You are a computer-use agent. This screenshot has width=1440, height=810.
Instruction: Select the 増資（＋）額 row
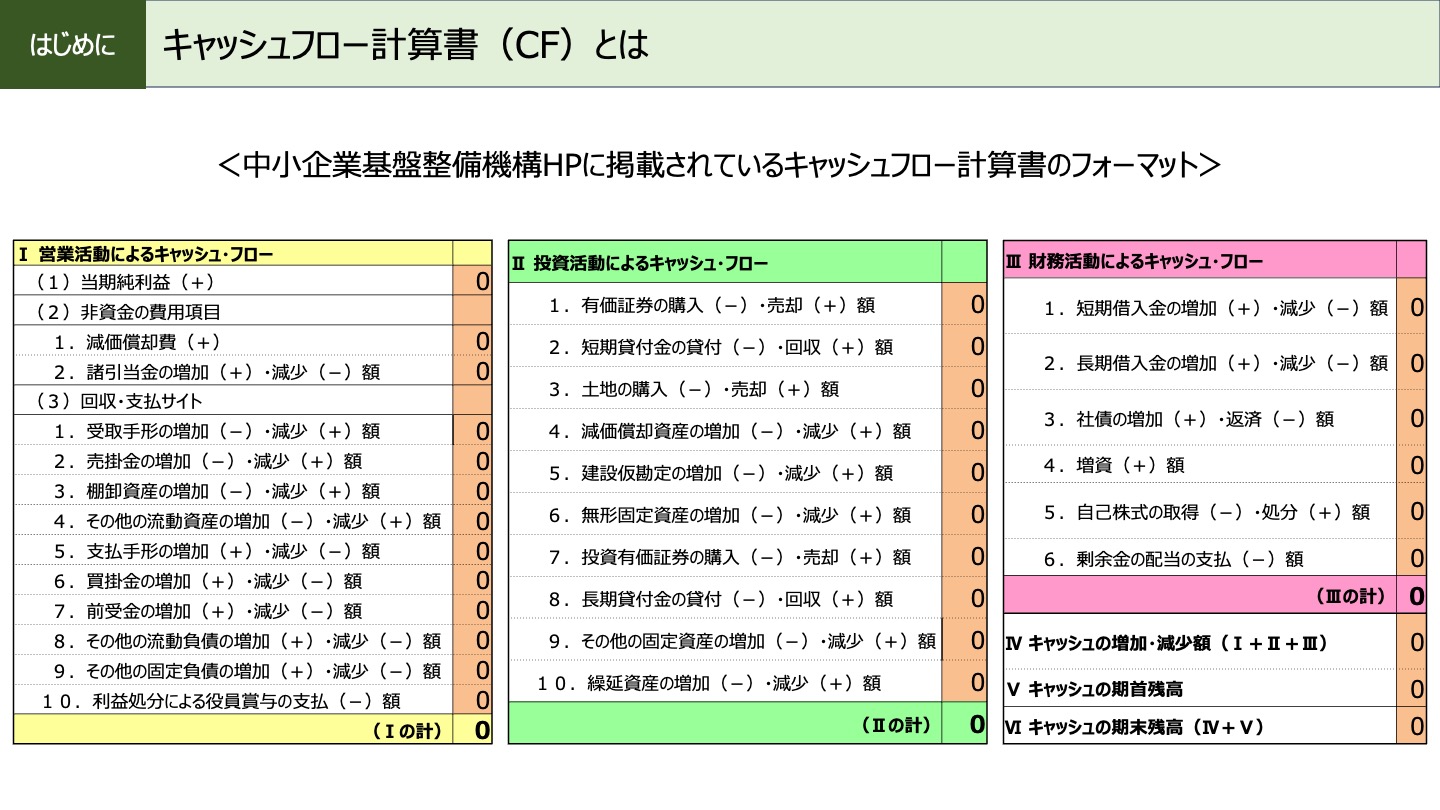pyautogui.click(x=1150, y=466)
